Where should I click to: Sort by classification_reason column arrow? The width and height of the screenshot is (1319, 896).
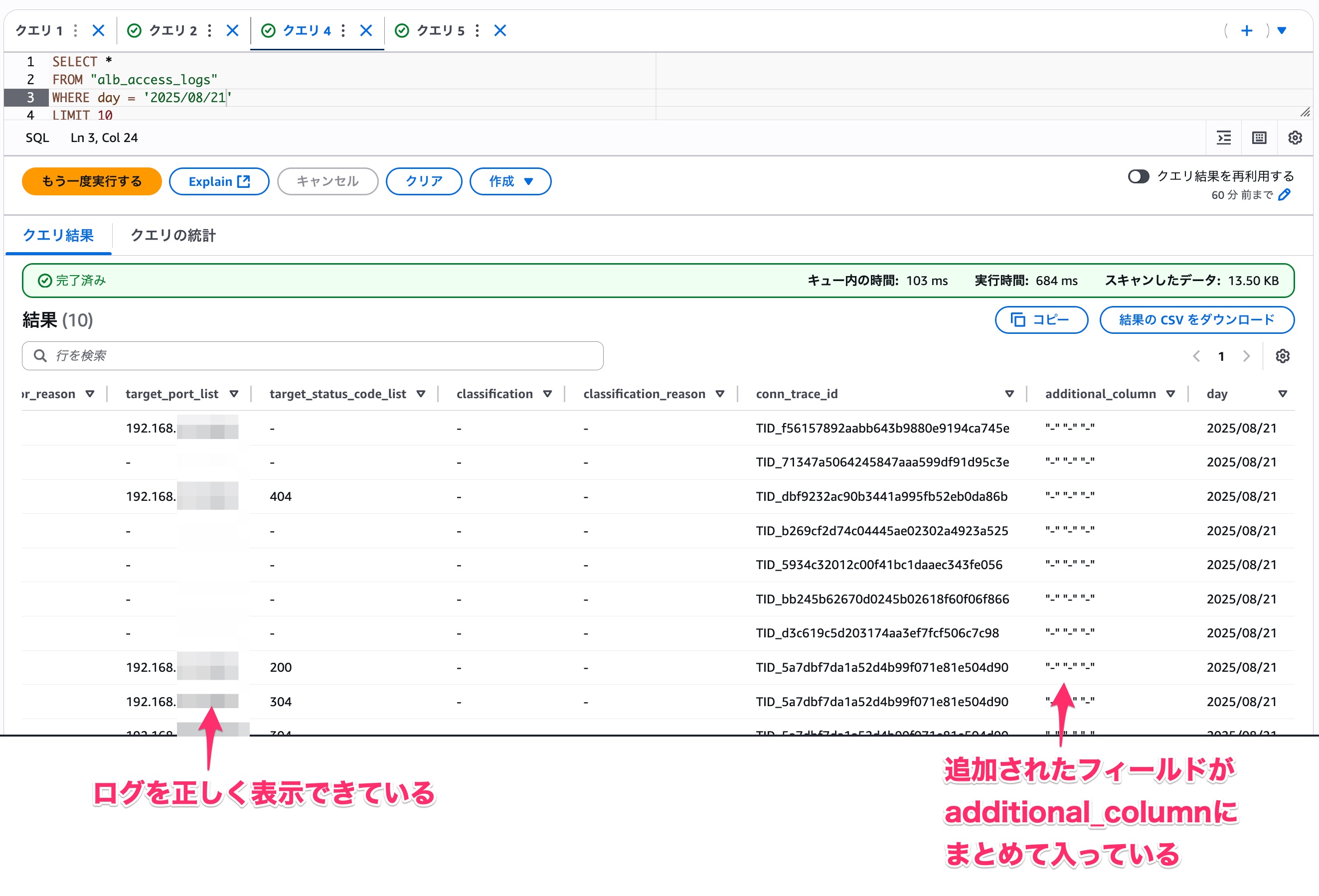[720, 394]
